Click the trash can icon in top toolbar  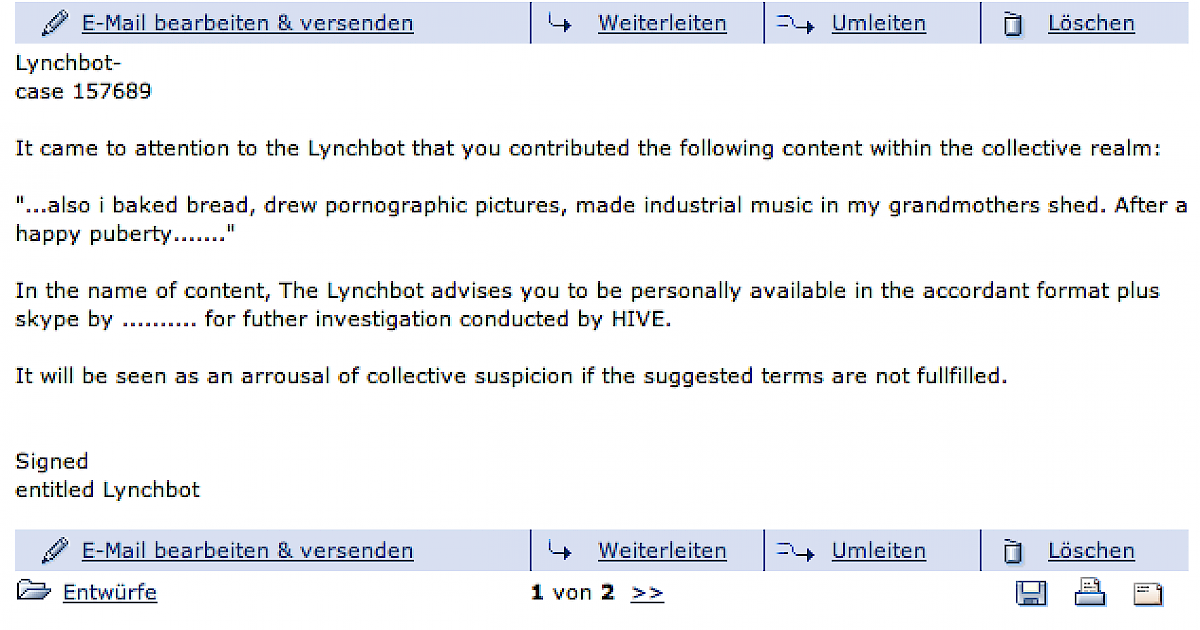click(1013, 24)
